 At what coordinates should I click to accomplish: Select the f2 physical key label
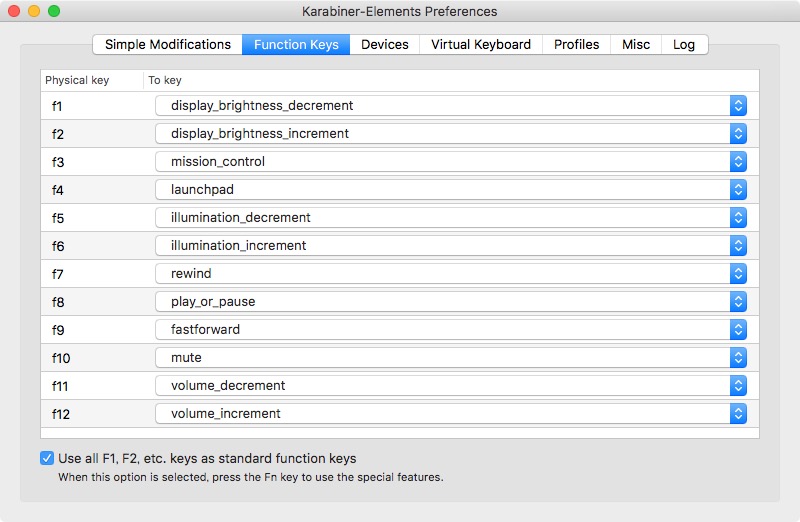tap(58, 134)
